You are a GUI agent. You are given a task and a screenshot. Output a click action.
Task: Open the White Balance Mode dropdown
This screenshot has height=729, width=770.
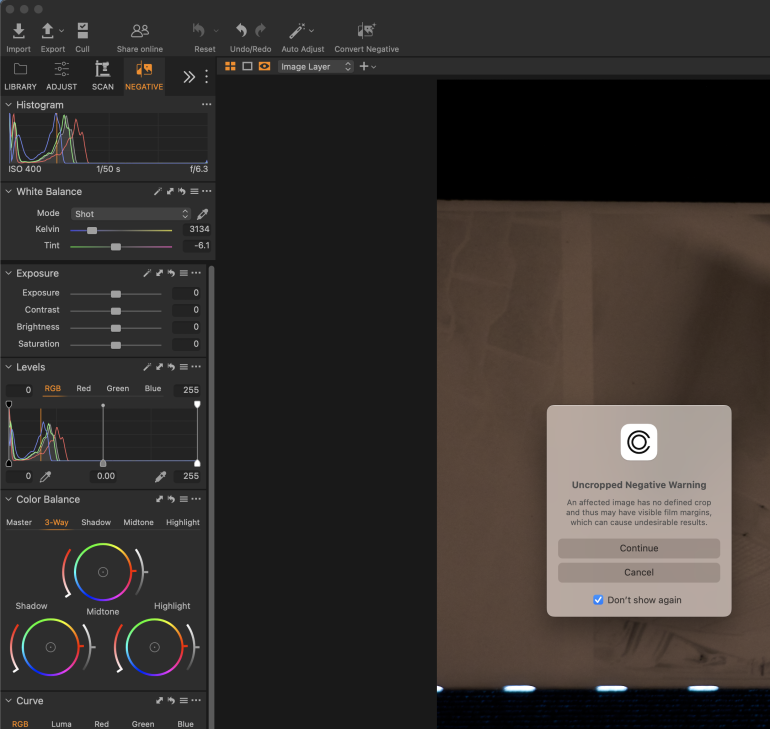(131, 214)
